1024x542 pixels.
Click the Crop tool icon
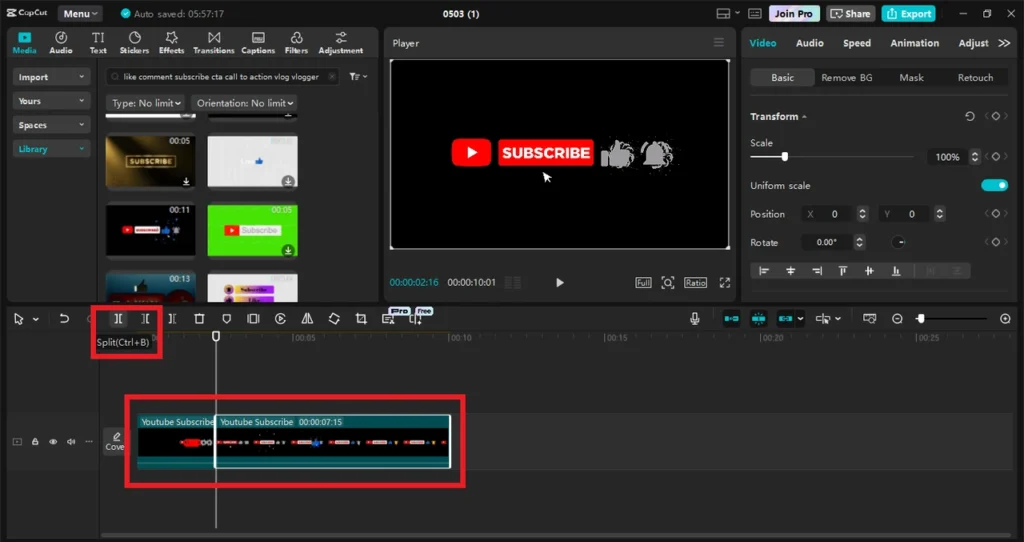[x=361, y=319]
